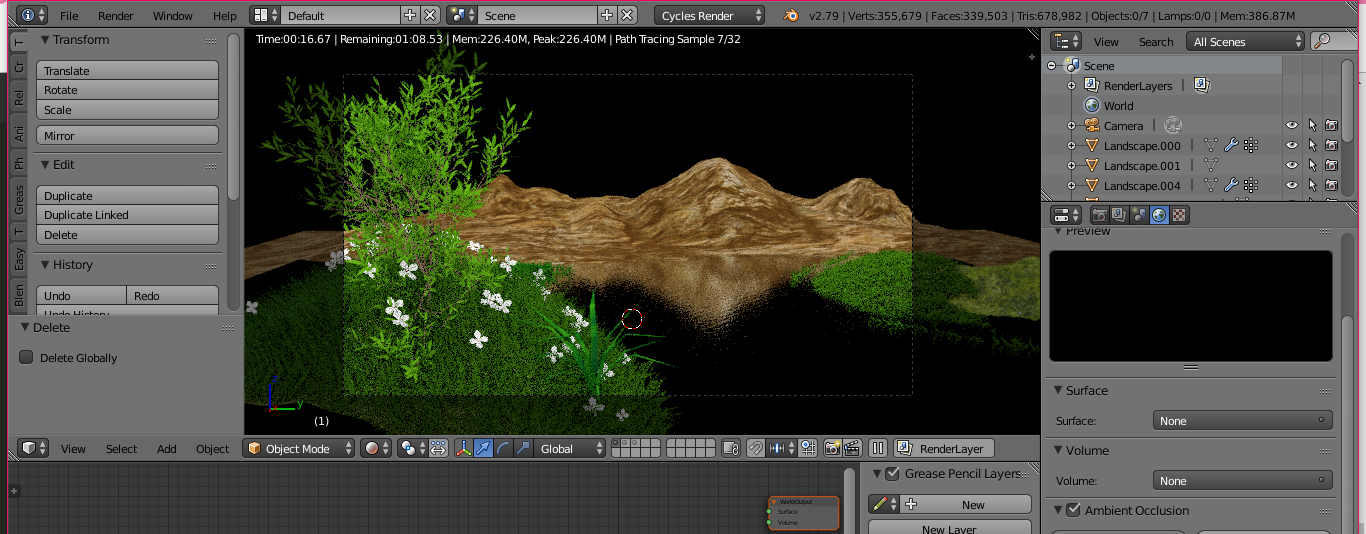1366x534 pixels.
Task: Click the Duplicate Linked button
Action: (127, 215)
